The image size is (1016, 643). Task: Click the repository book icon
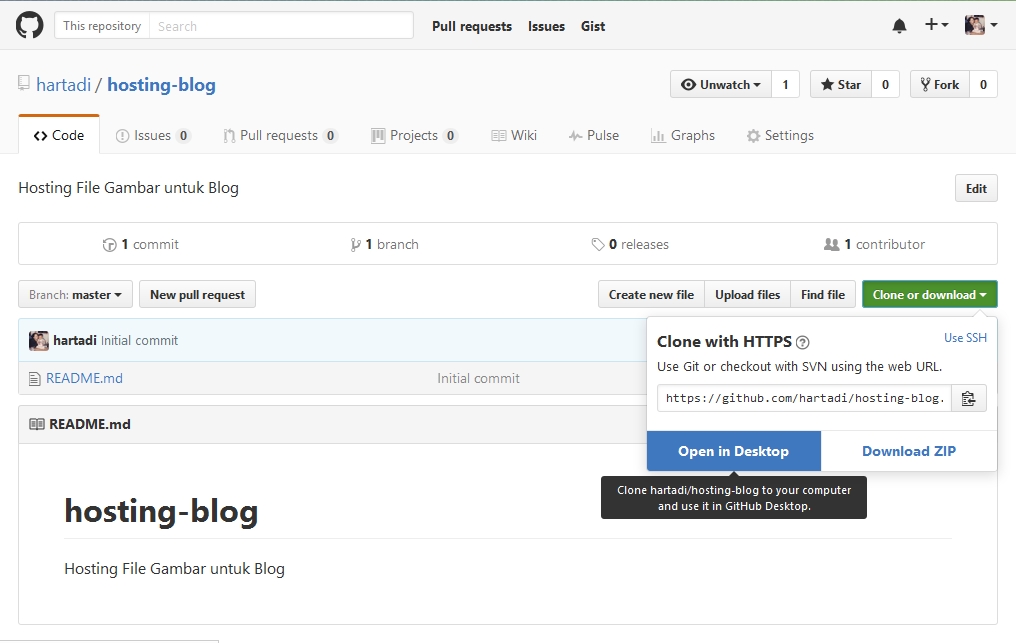(x=24, y=83)
